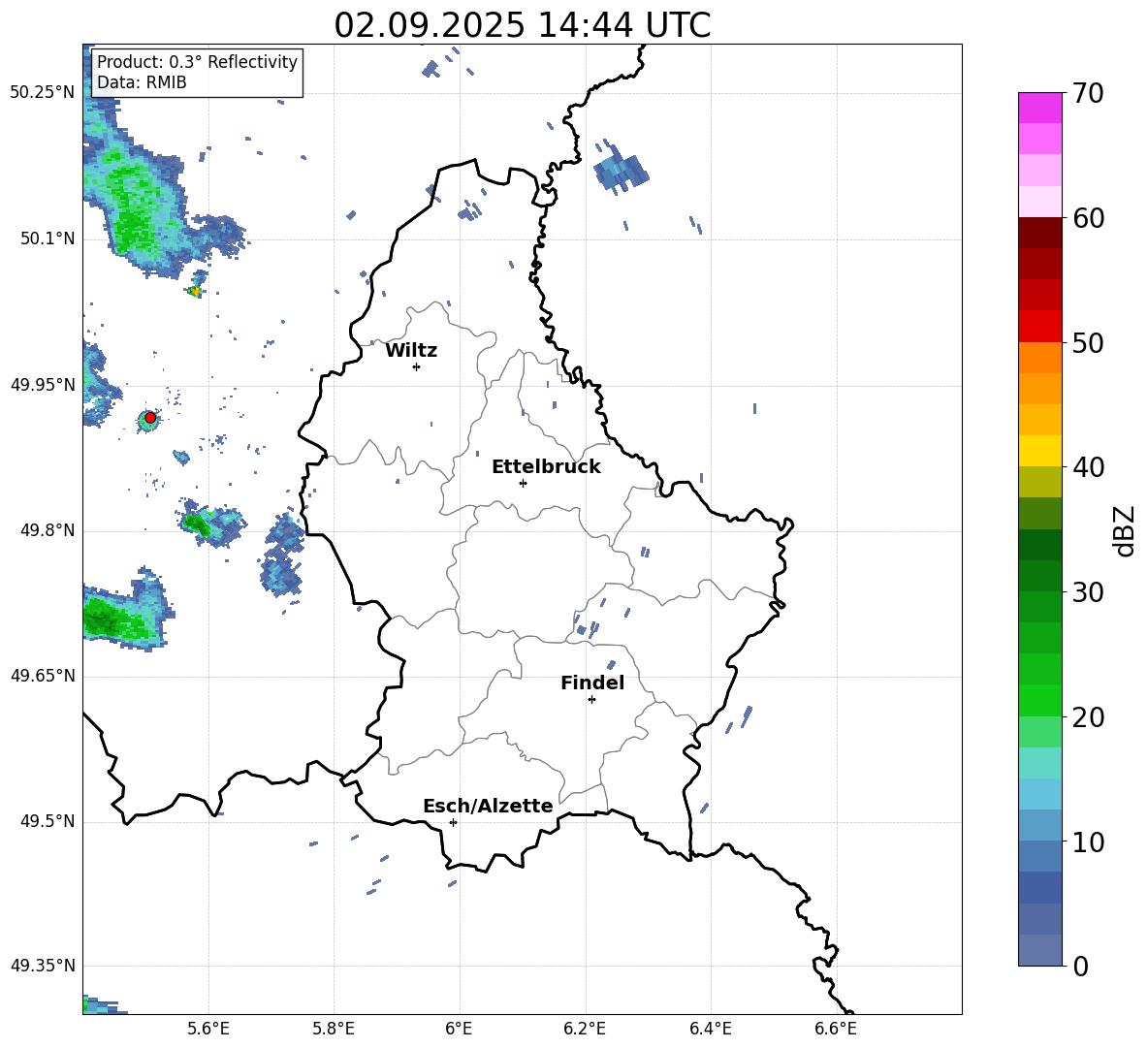Click the Ettelbruck city label

[x=546, y=467]
